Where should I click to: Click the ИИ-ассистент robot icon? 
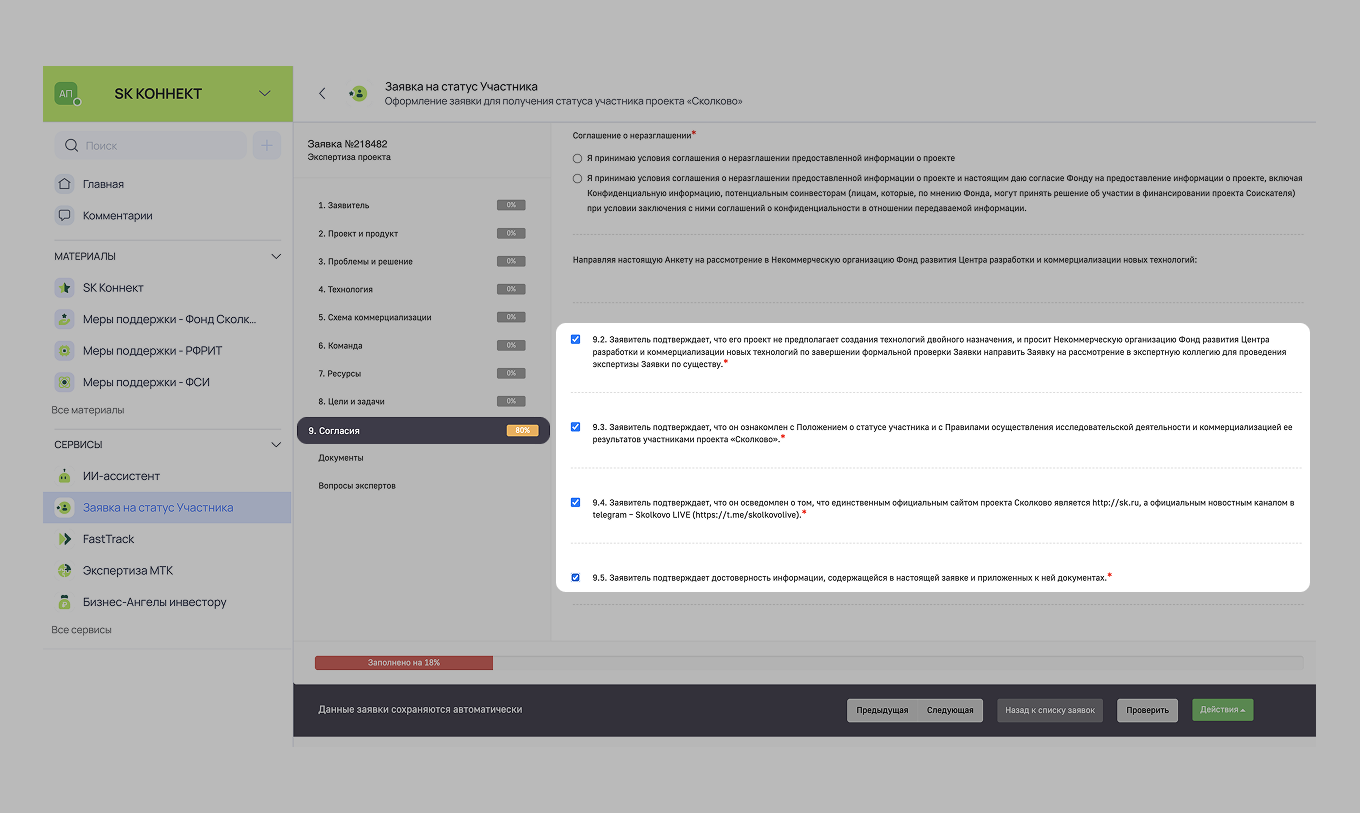click(64, 476)
